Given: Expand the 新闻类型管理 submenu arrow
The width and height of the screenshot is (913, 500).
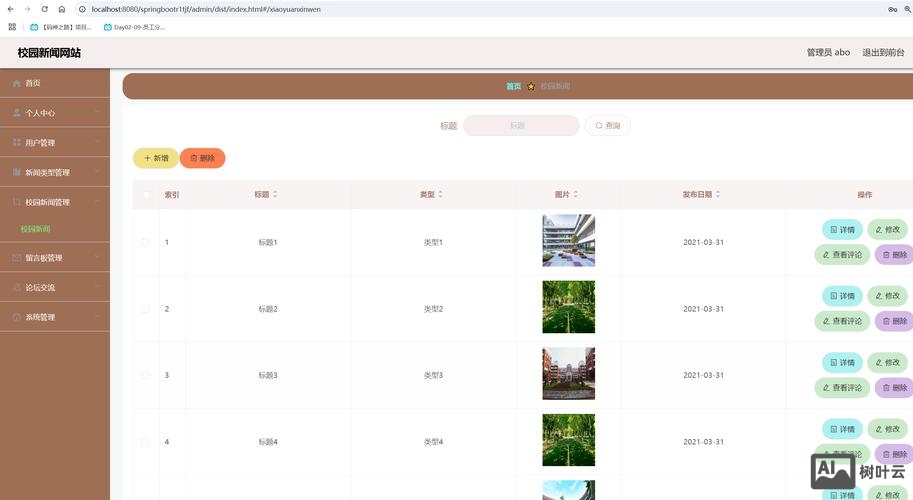Looking at the screenshot, I should (x=97, y=172).
